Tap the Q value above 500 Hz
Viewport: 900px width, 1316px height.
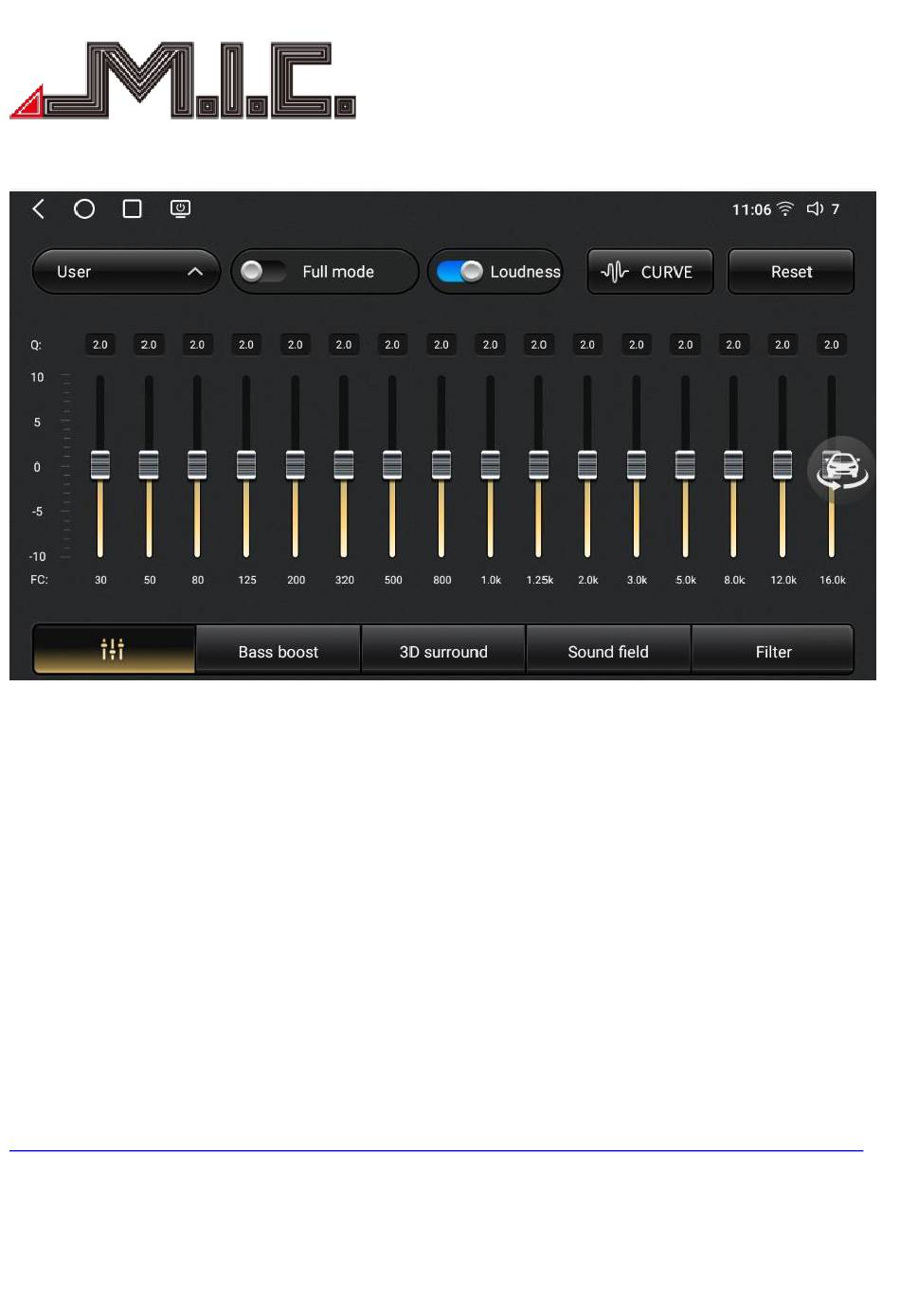point(392,345)
